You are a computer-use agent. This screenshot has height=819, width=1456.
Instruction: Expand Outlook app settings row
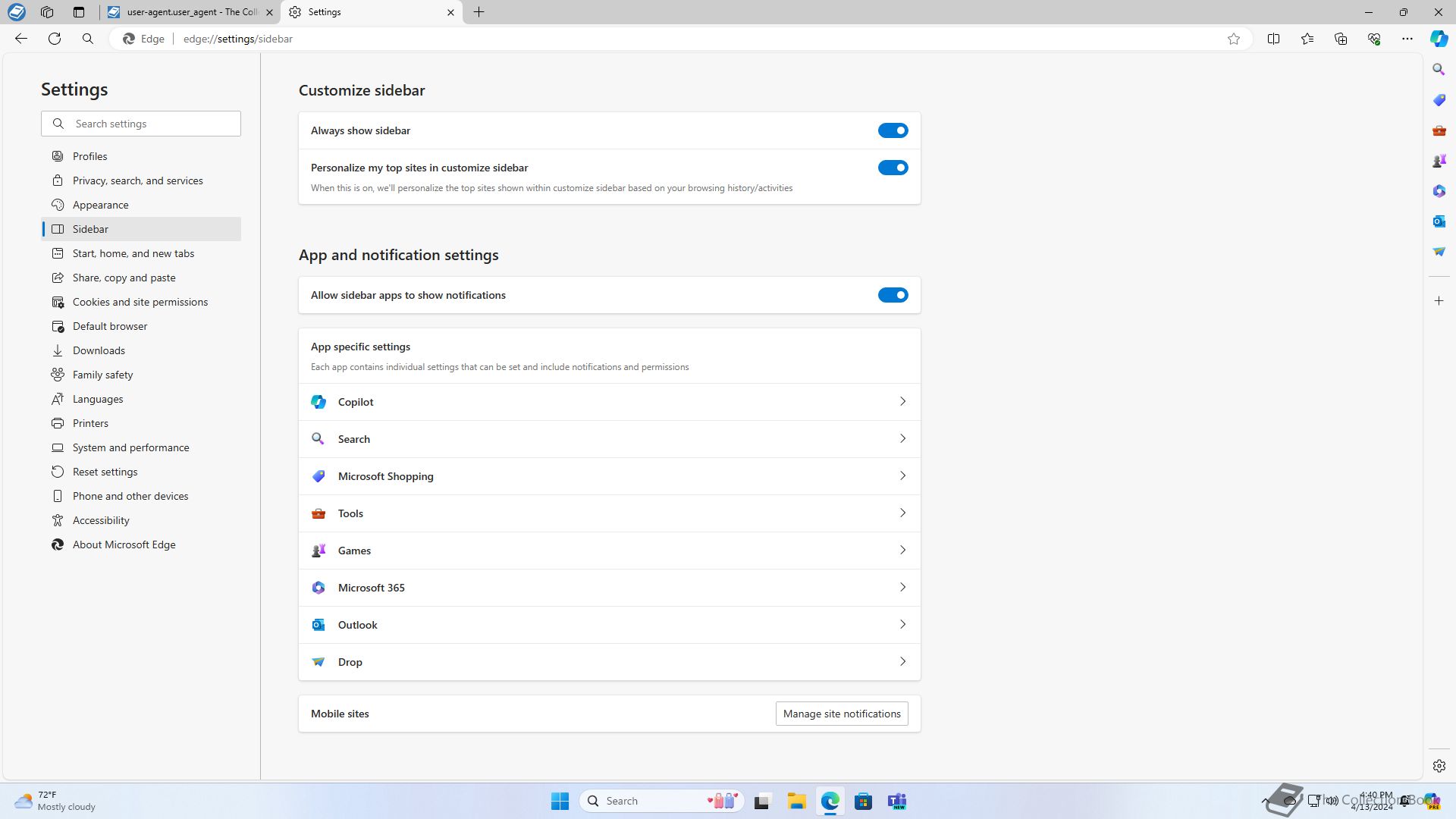pos(609,625)
